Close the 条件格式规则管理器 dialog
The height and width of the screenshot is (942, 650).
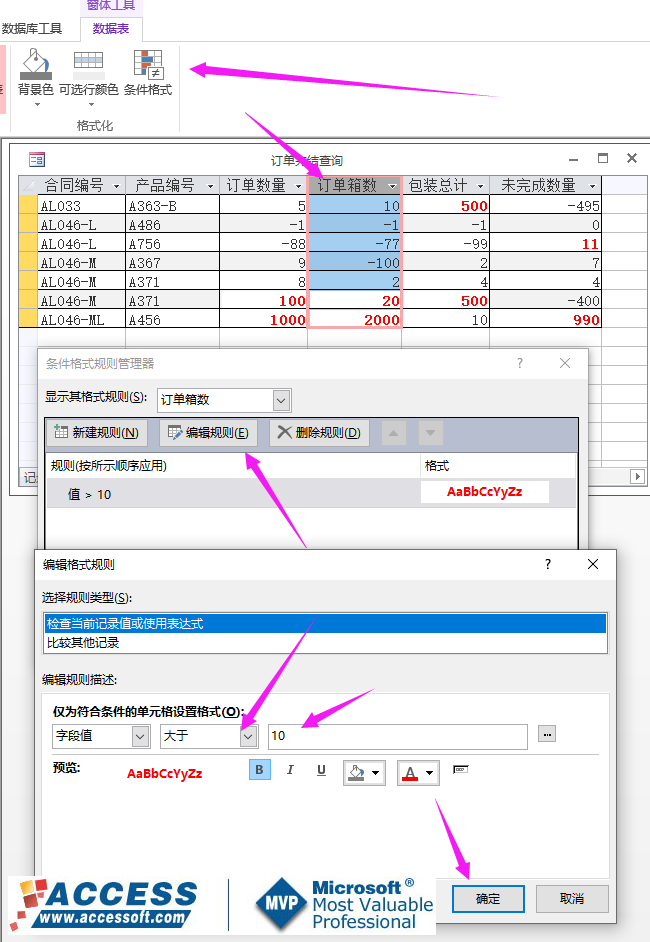(x=565, y=363)
